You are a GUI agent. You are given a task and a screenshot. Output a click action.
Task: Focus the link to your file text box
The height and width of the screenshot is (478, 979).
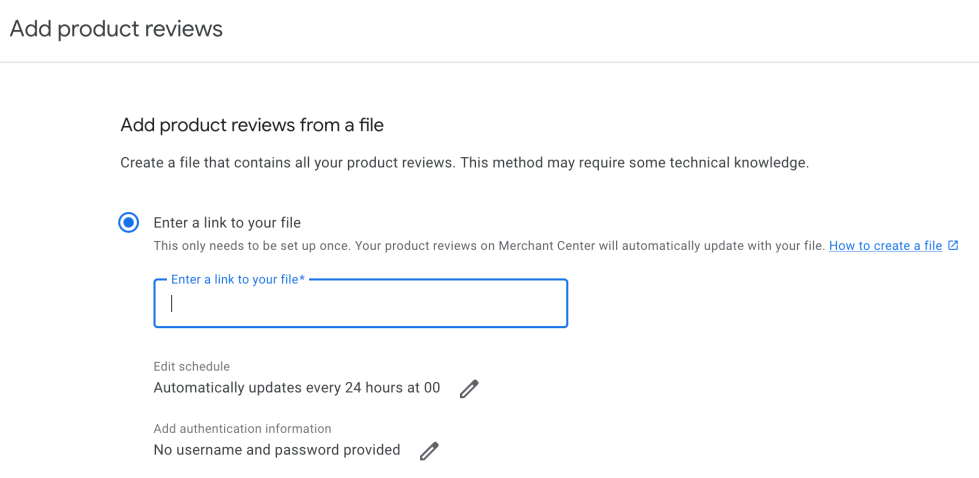pos(360,304)
